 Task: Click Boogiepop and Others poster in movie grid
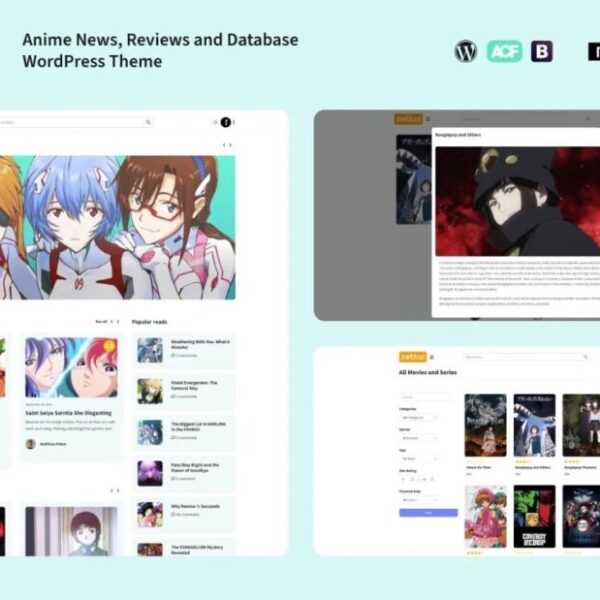[535, 425]
